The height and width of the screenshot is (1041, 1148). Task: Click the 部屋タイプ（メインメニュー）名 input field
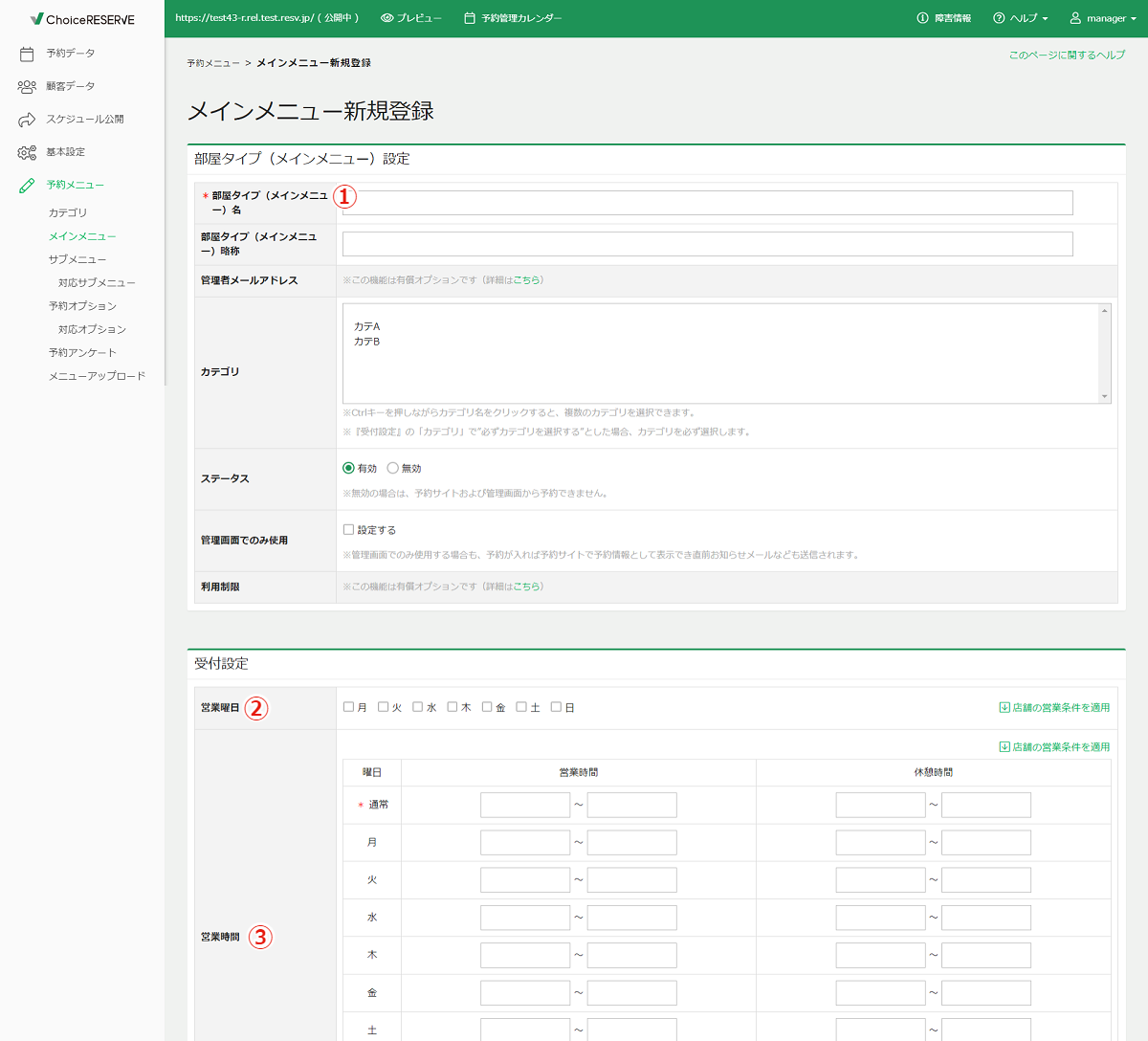(708, 203)
